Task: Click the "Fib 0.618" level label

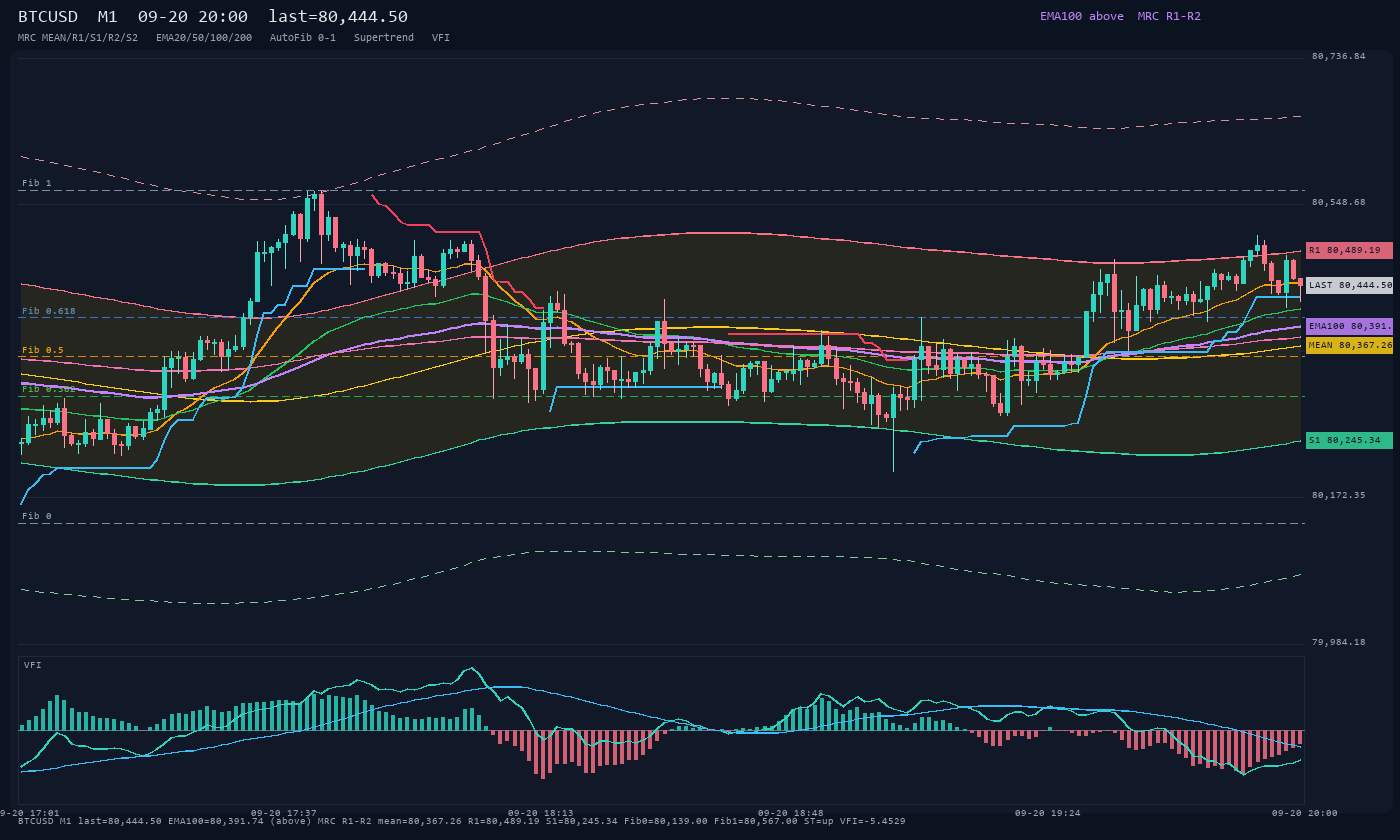Action: [49, 311]
